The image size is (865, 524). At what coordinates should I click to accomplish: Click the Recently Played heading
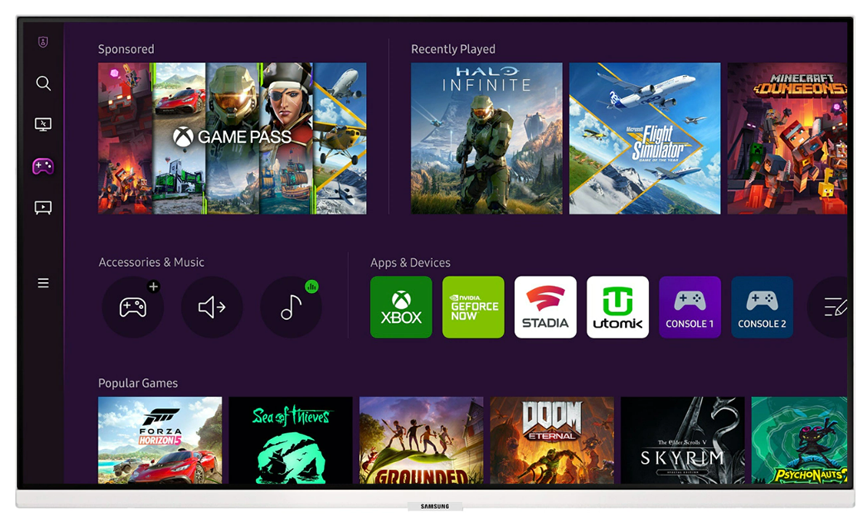coord(453,49)
